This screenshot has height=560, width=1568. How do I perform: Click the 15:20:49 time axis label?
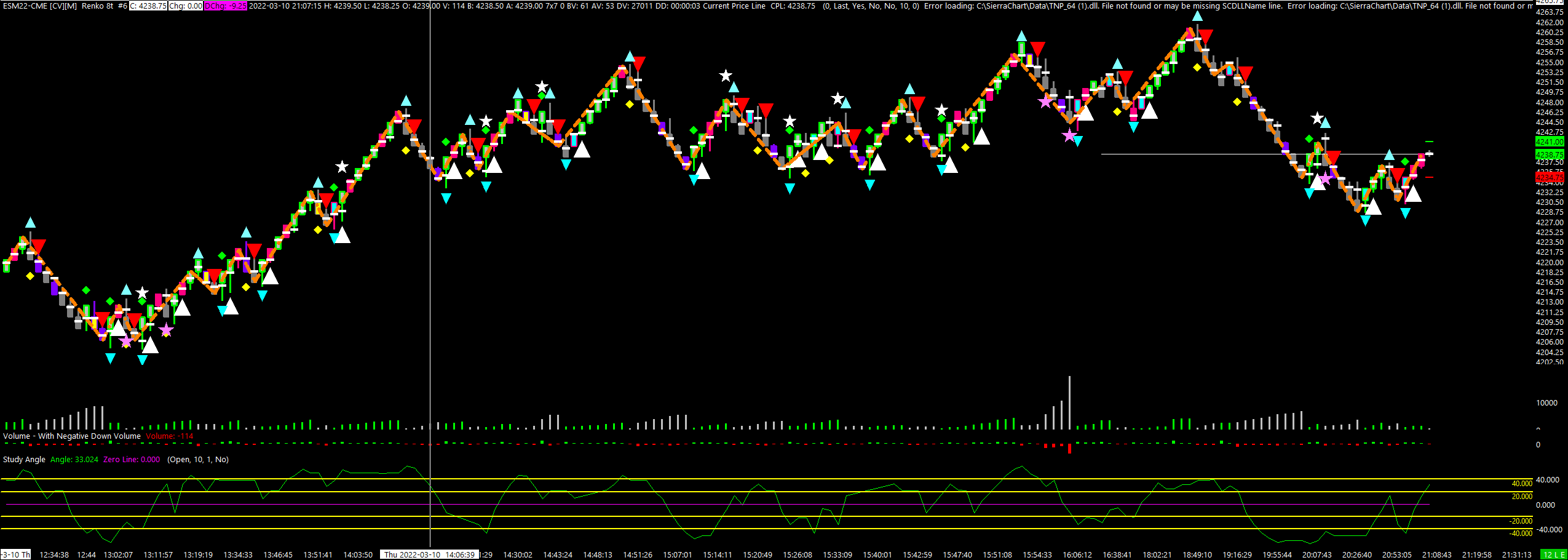click(758, 555)
